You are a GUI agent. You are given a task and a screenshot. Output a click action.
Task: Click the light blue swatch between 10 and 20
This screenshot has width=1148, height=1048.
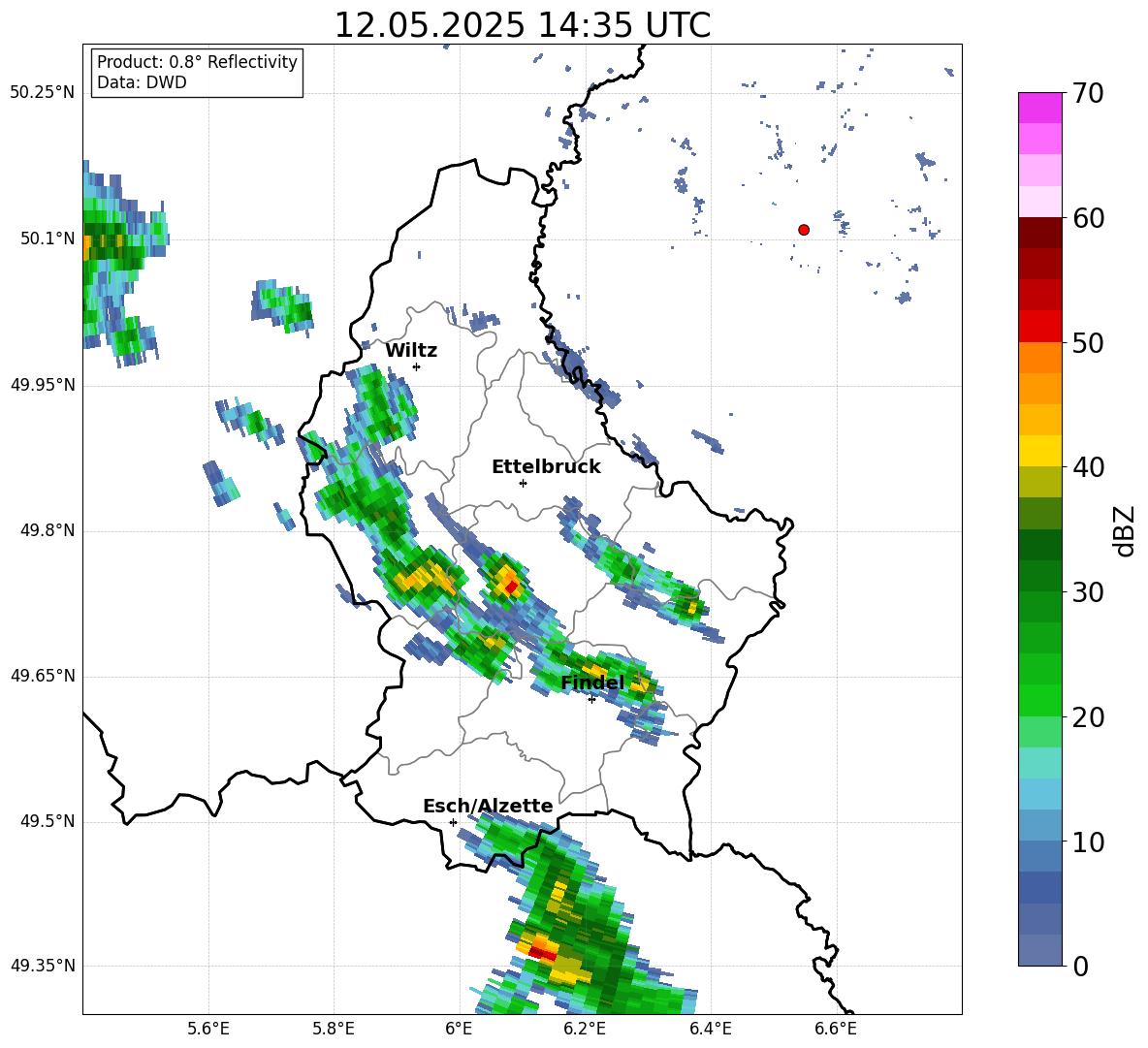tap(1039, 794)
